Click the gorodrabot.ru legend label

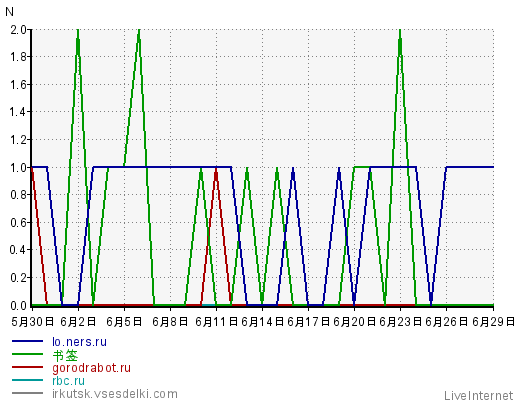(x=91, y=368)
